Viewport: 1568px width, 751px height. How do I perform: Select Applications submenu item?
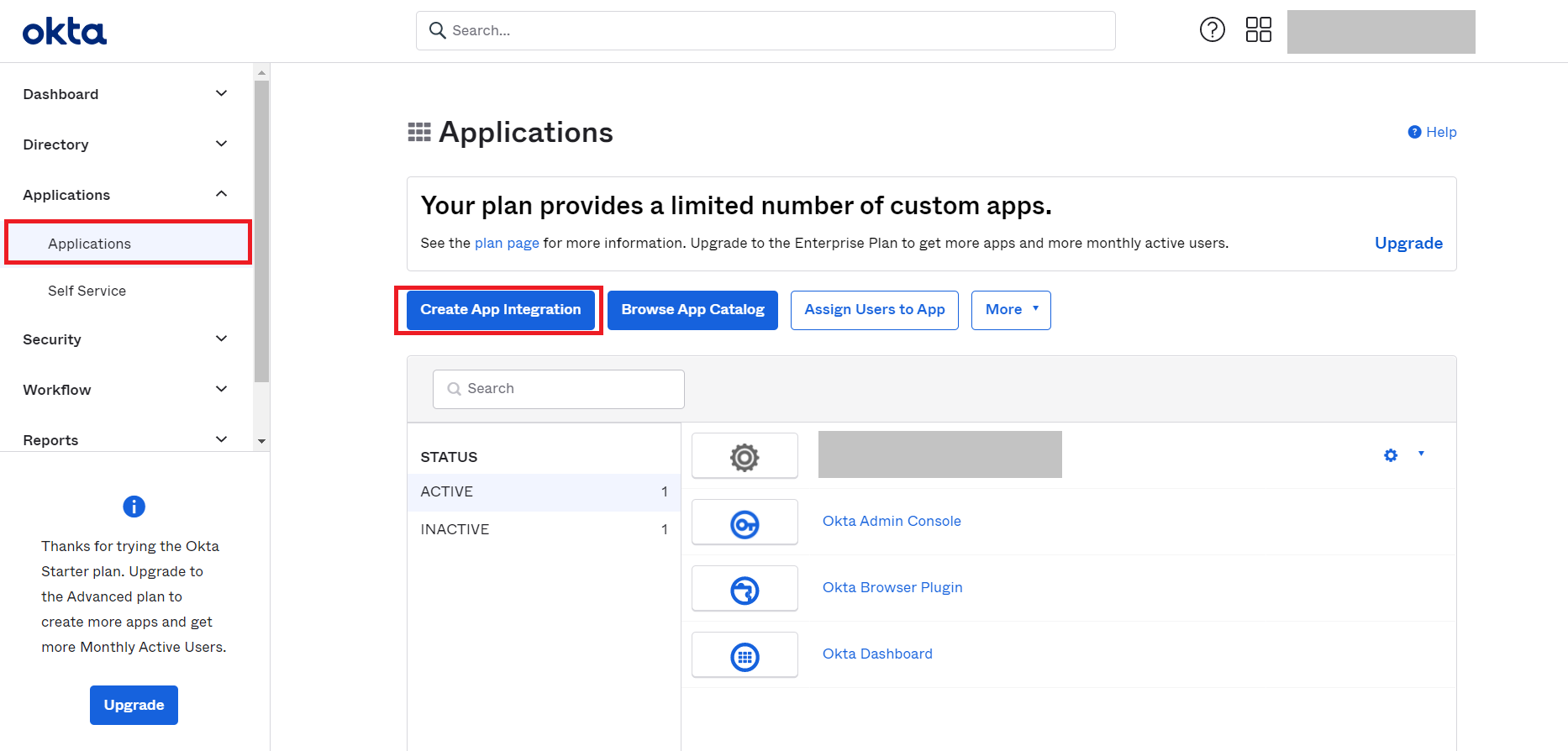click(x=128, y=243)
